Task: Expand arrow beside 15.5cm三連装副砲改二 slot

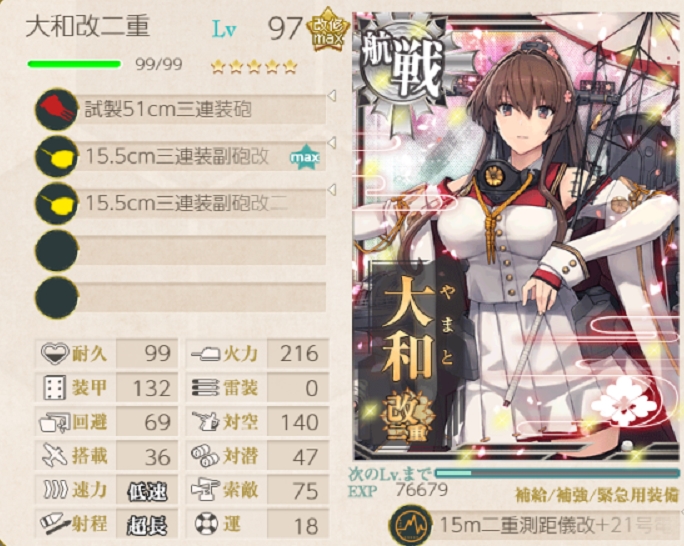Action: (x=332, y=190)
